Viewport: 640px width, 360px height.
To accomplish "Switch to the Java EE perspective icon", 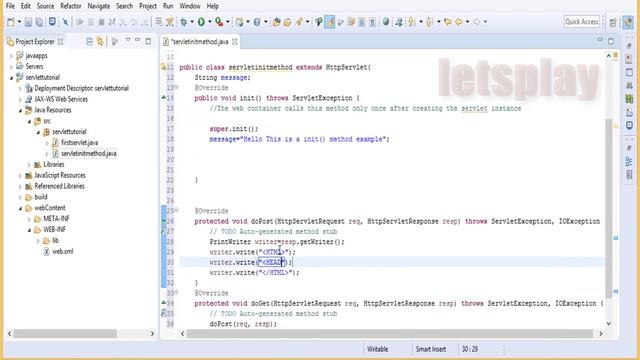I will point(628,22).
